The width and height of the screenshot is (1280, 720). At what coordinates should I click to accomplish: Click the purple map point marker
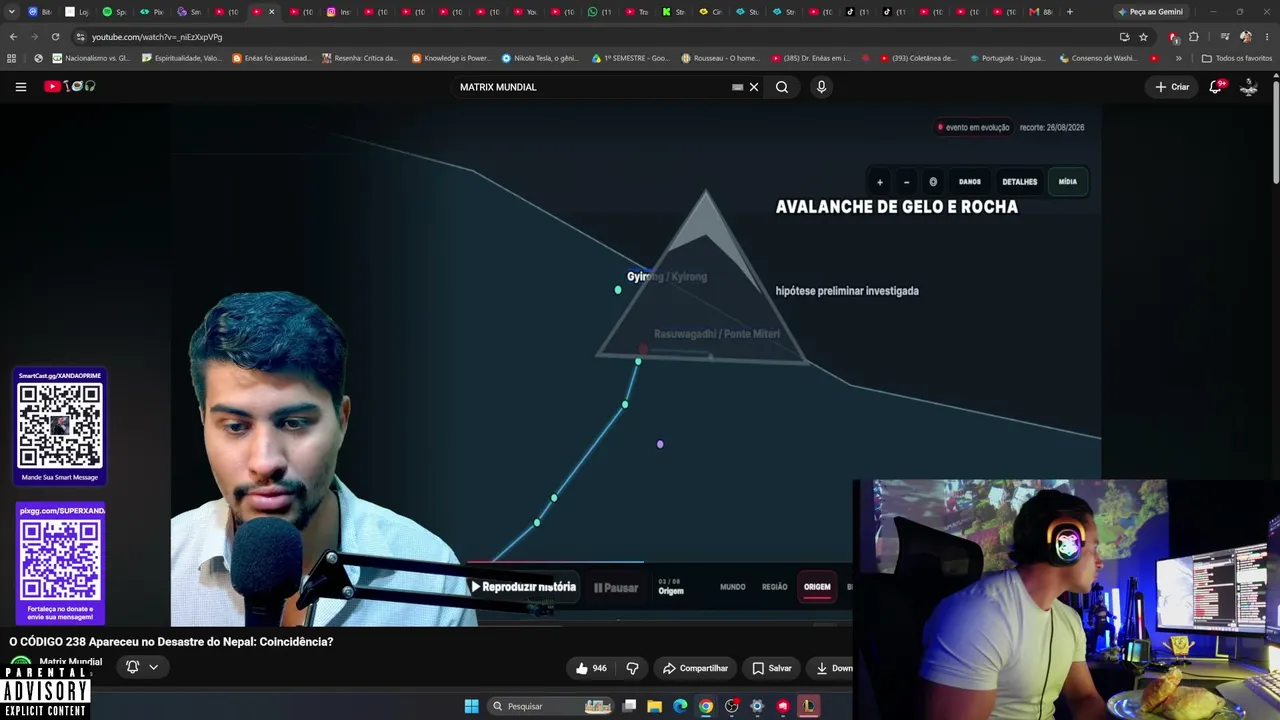pos(660,444)
